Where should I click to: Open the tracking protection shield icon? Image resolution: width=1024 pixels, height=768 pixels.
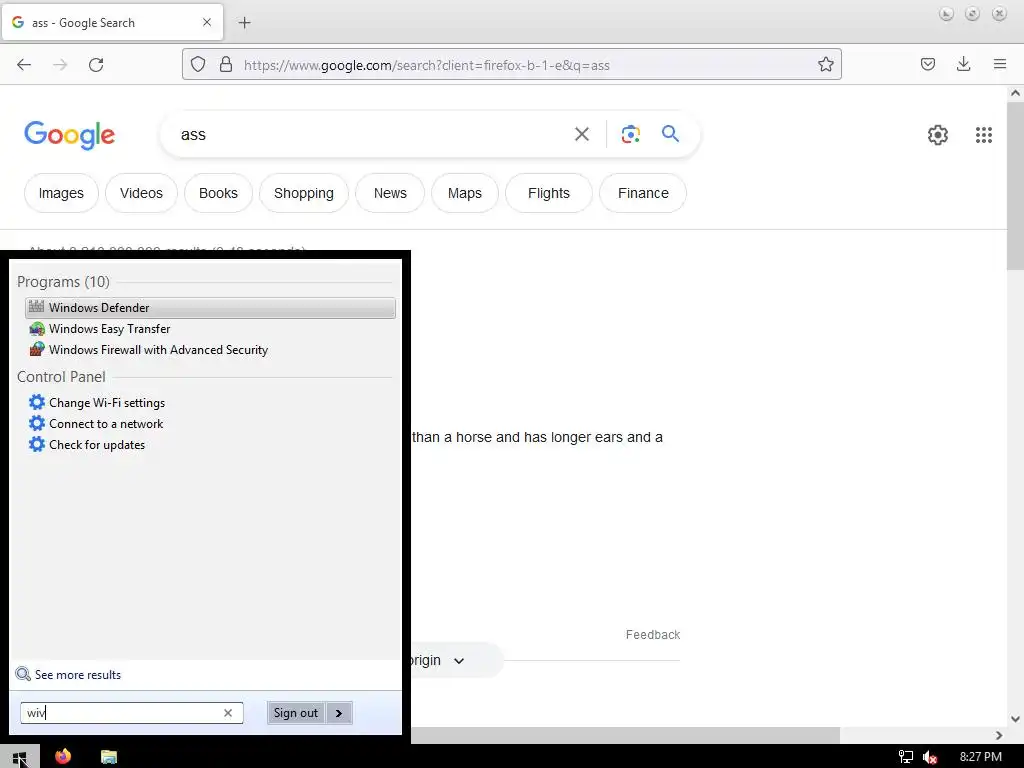(198, 64)
